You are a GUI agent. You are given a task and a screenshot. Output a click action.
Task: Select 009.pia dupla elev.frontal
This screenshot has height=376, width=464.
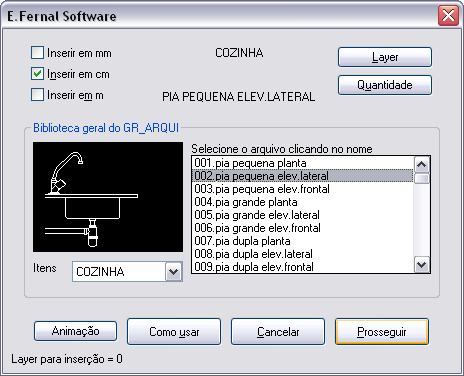pyautogui.click(x=303, y=267)
